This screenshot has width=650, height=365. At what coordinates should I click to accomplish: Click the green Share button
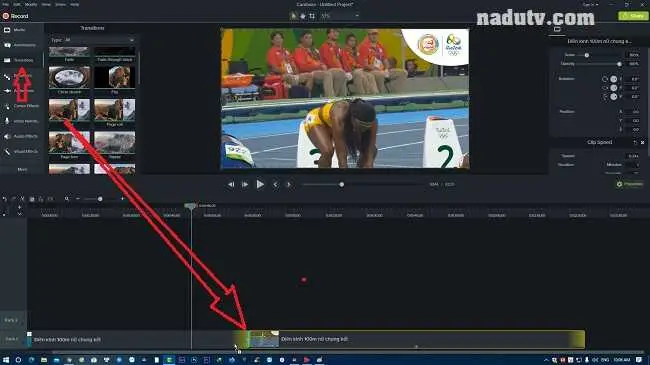pyautogui.click(x=633, y=16)
